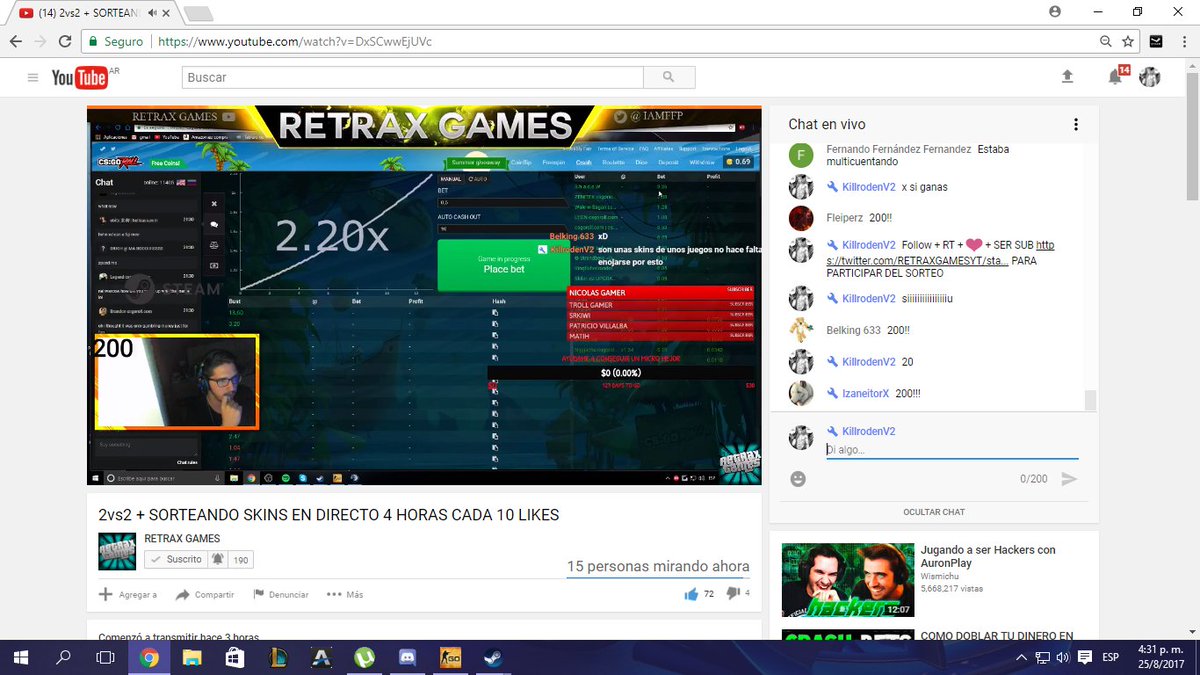
Task: Reload the page in Chrome
Action: (65, 42)
